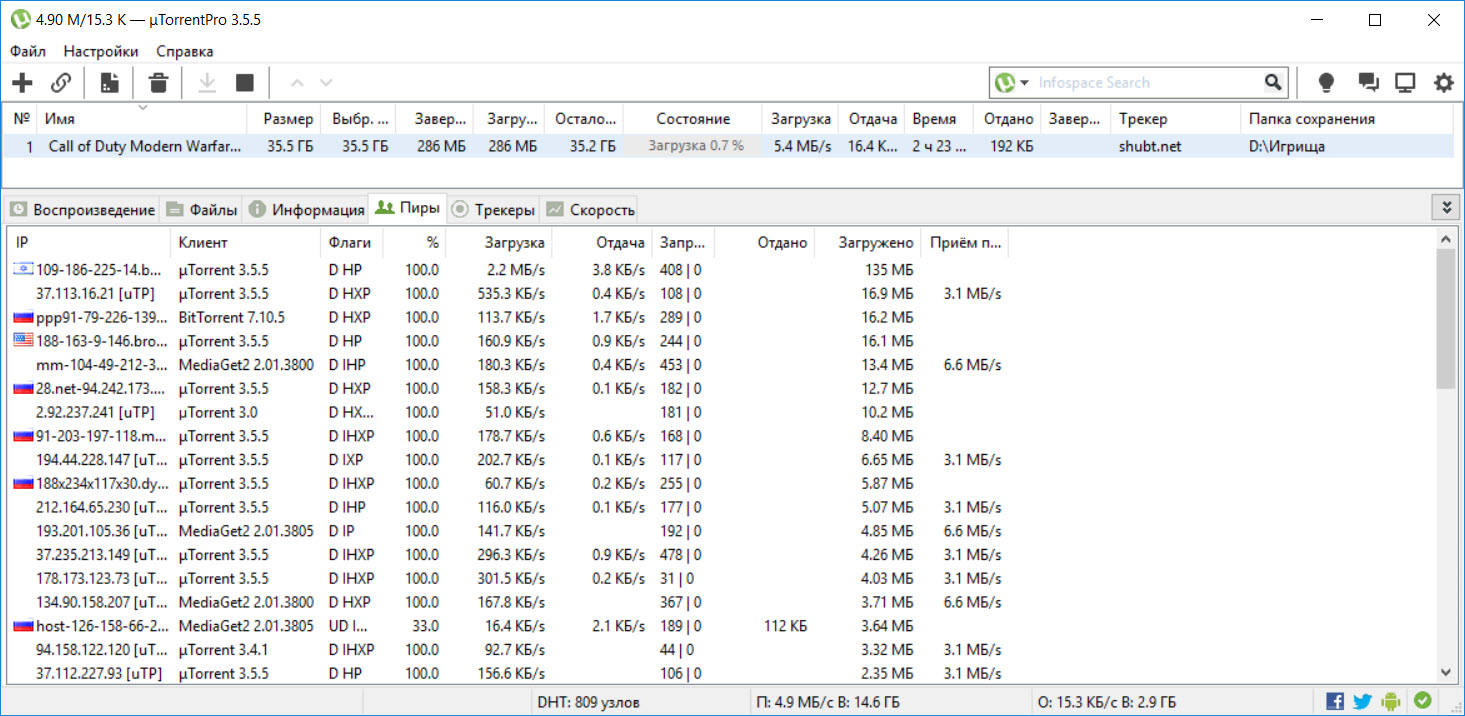Click the Twitter icon in status bar

click(1363, 701)
